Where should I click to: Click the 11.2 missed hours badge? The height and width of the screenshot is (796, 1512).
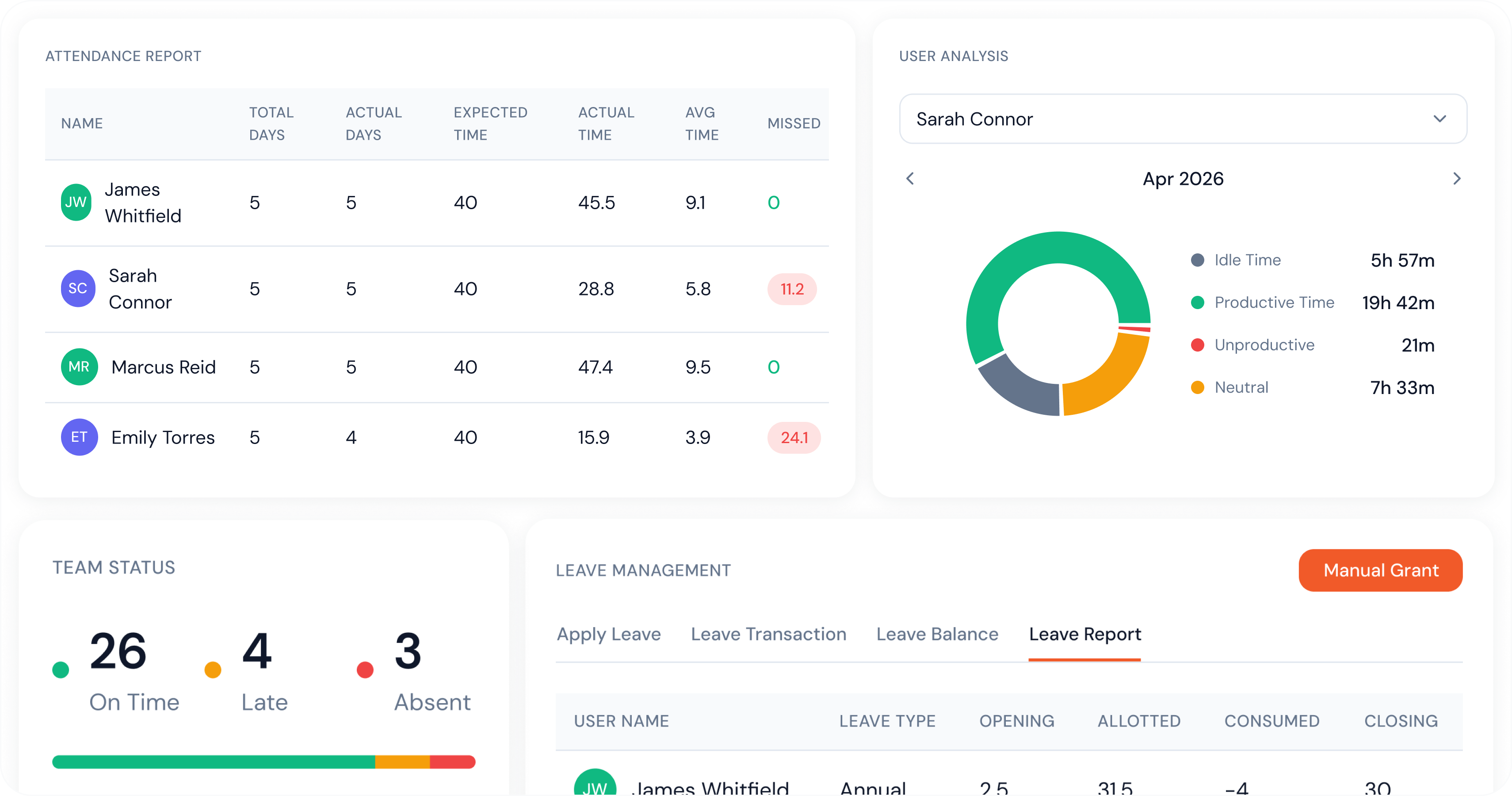point(792,289)
